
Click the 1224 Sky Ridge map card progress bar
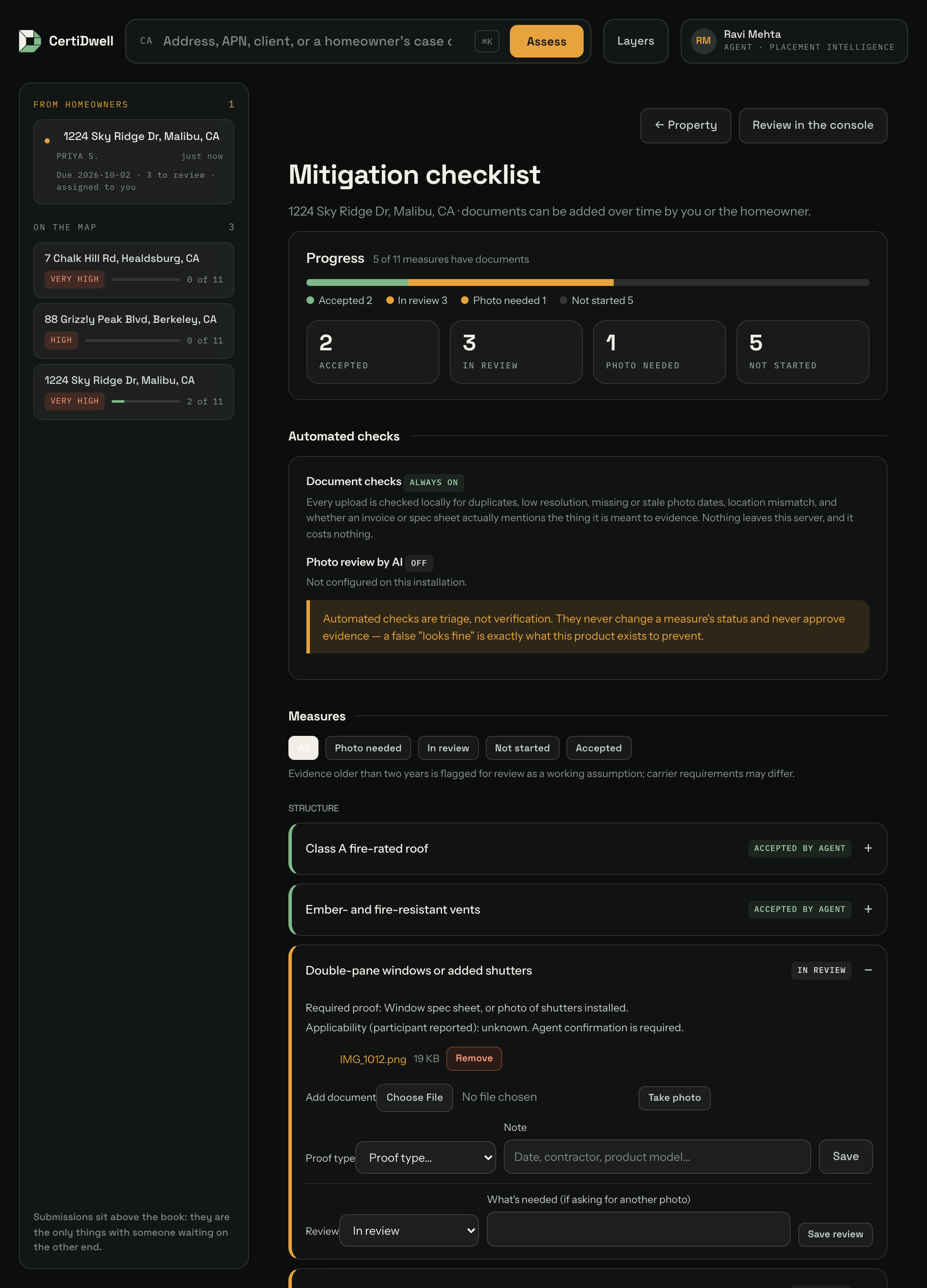146,401
